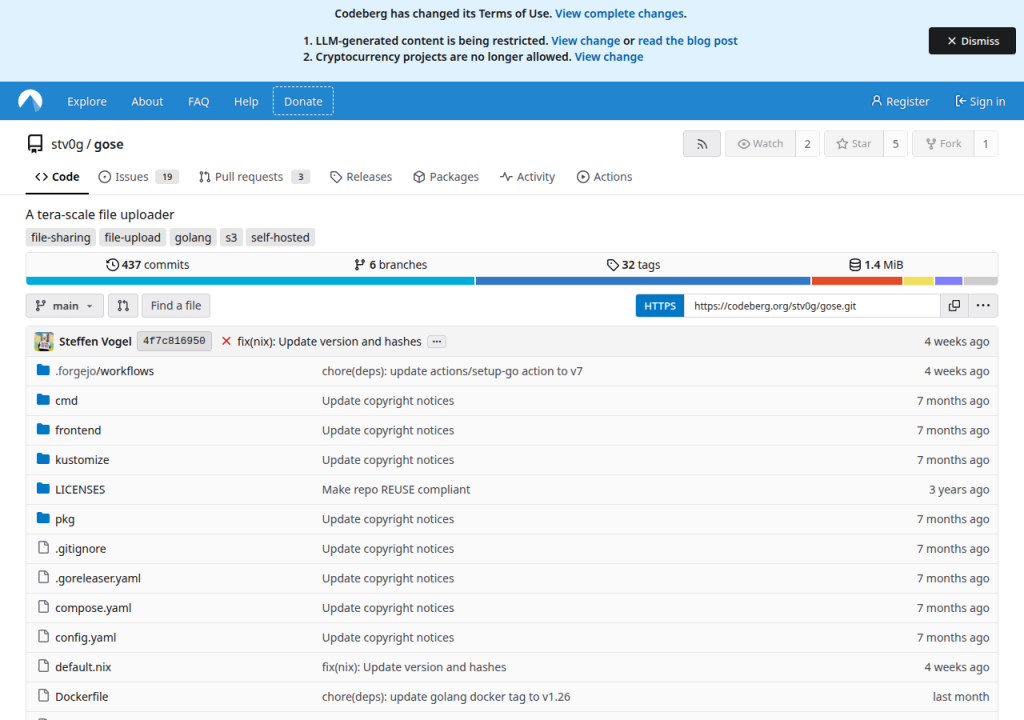Click the clone URL input field
This screenshot has height=720, width=1024.
coord(812,306)
